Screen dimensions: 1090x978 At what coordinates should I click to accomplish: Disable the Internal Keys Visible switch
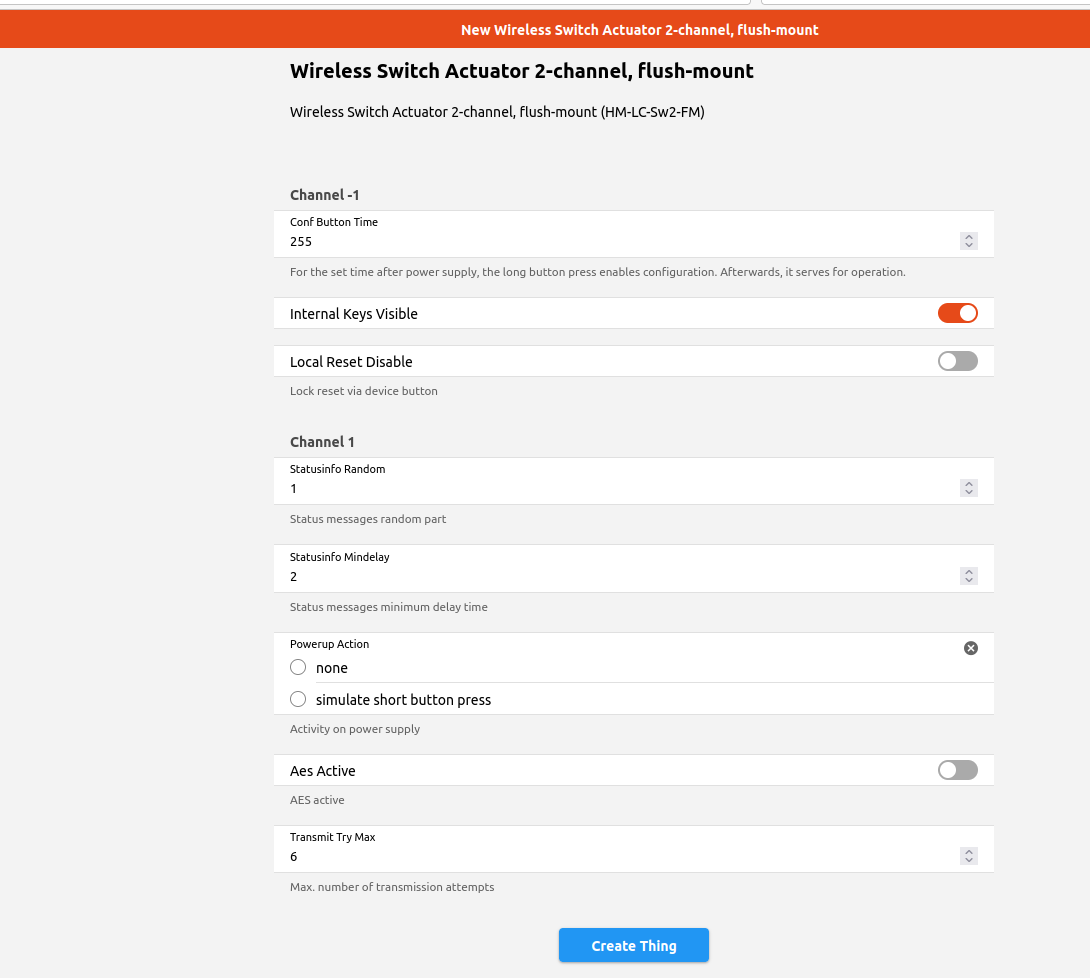tap(957, 313)
